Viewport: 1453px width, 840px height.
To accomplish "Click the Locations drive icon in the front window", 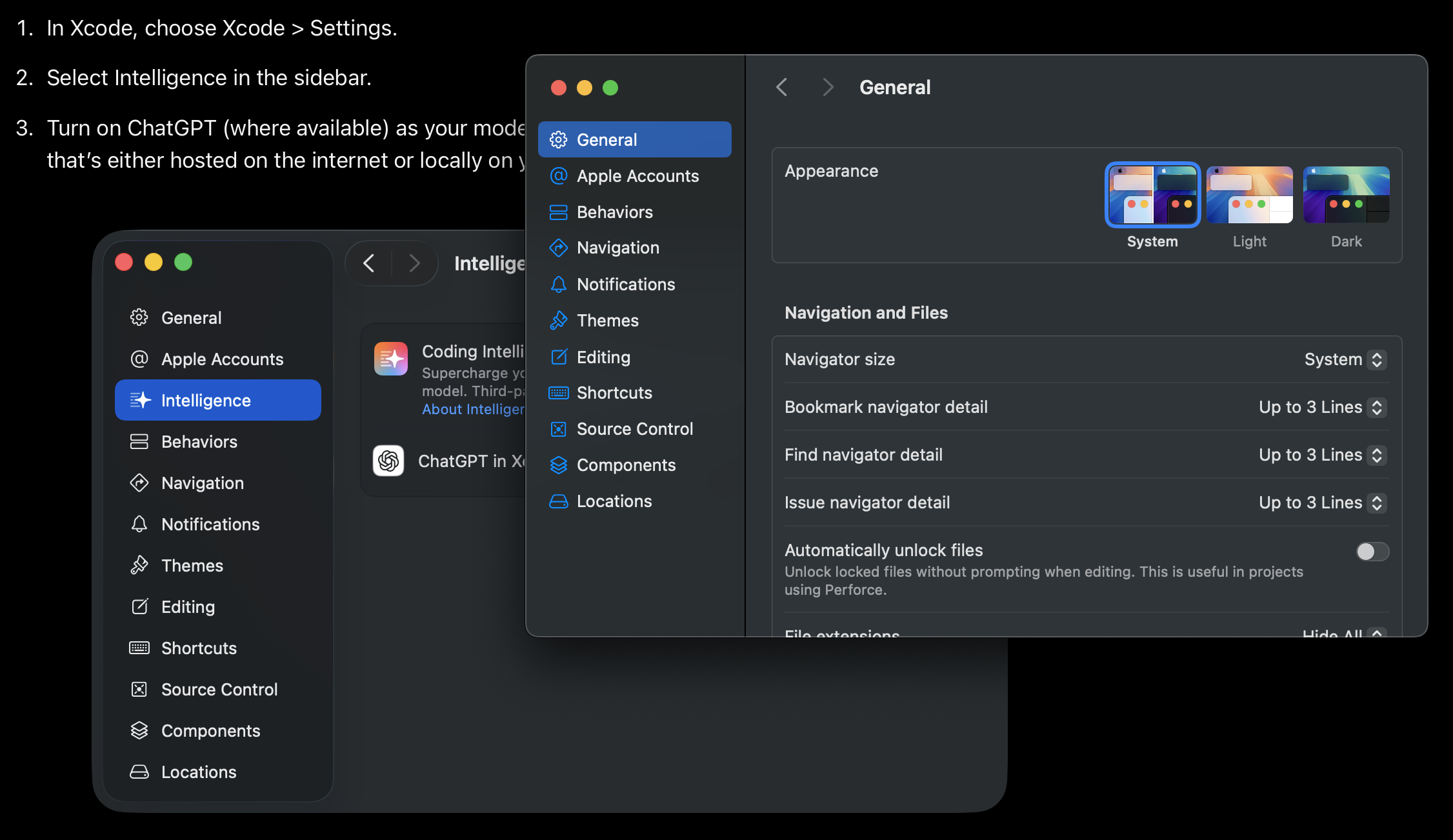I will coord(558,501).
